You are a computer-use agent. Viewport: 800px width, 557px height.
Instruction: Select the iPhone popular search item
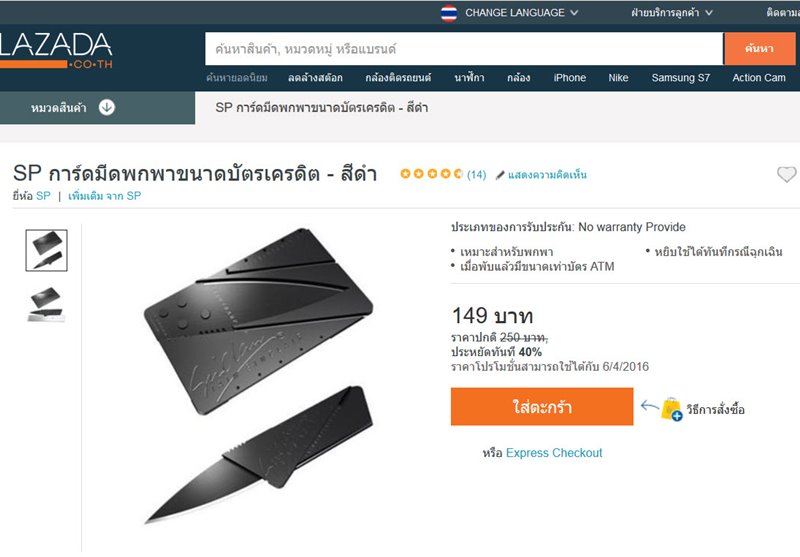(569, 78)
